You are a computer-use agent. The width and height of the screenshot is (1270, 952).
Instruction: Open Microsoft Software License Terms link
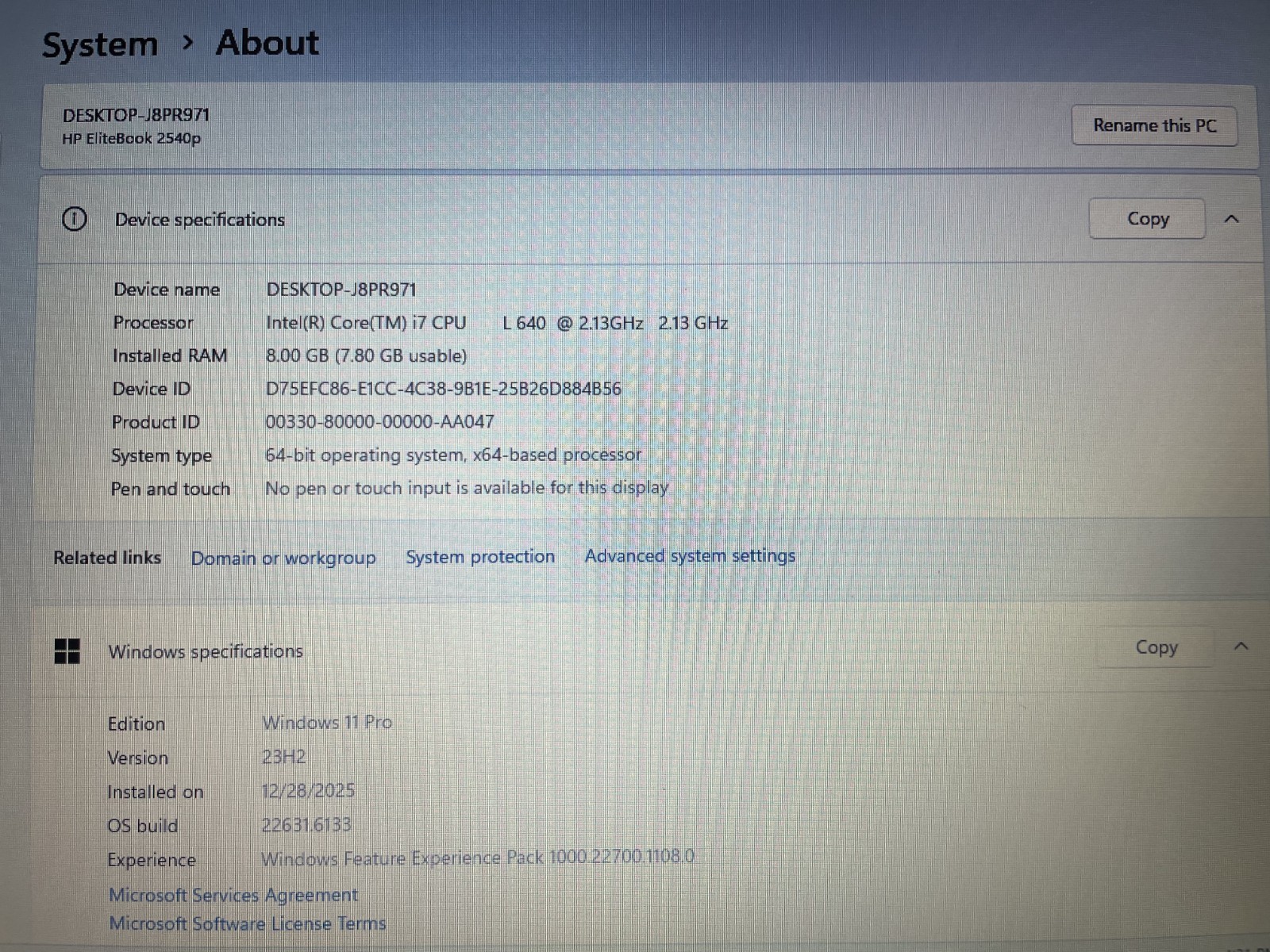(248, 923)
